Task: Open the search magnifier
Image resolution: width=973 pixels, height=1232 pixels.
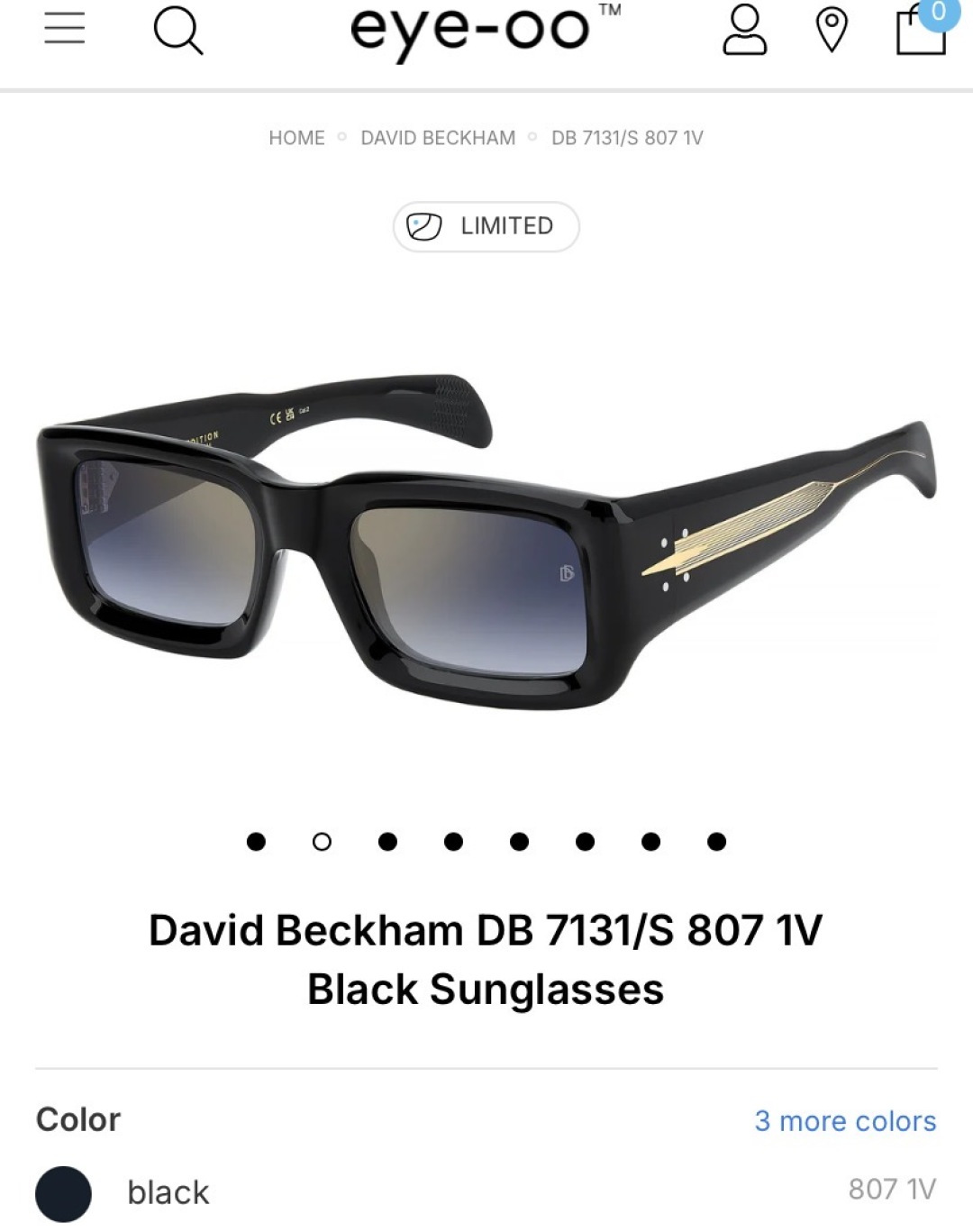Action: point(177,31)
